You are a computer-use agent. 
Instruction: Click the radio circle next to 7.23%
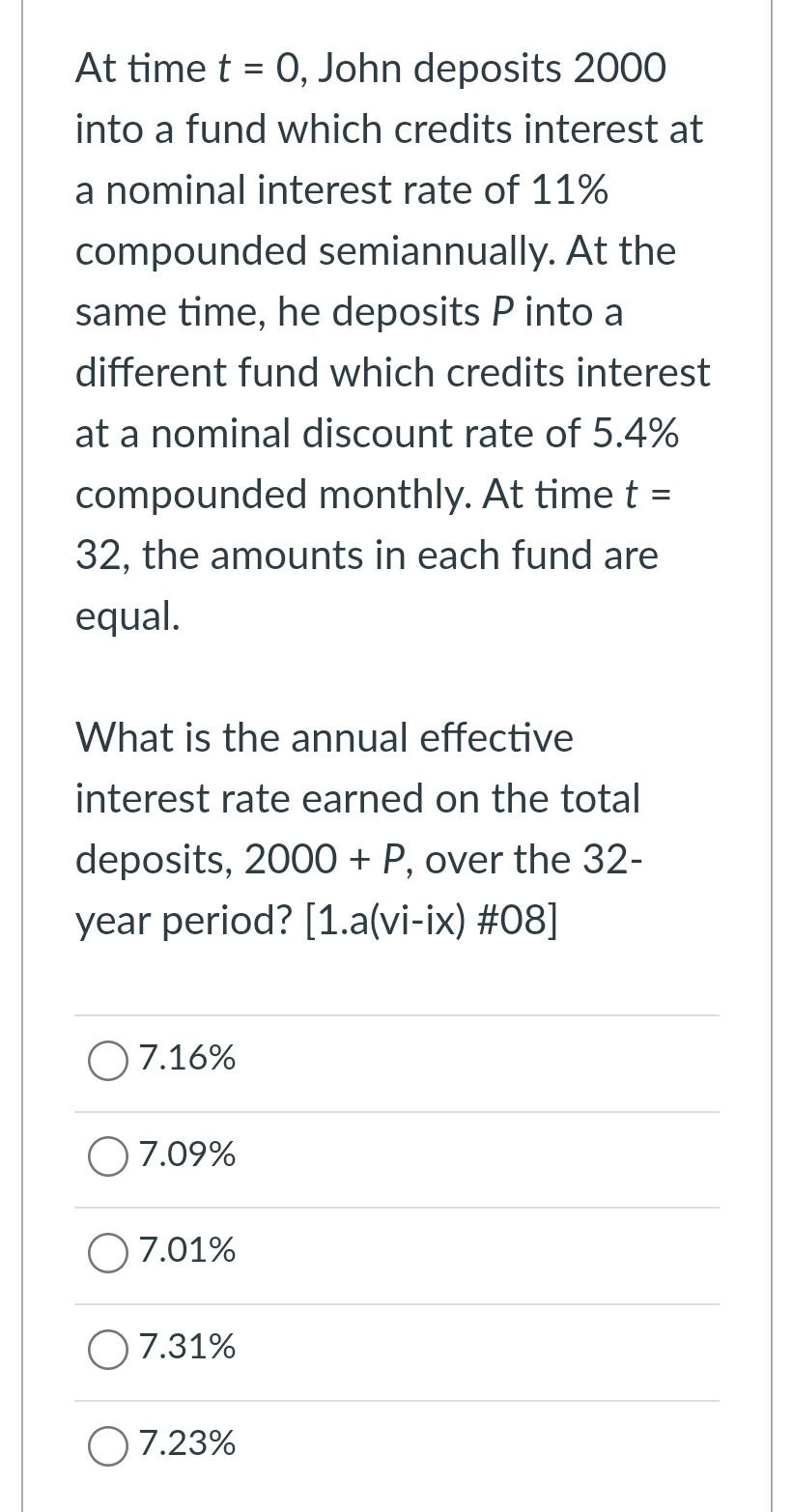click(107, 1445)
